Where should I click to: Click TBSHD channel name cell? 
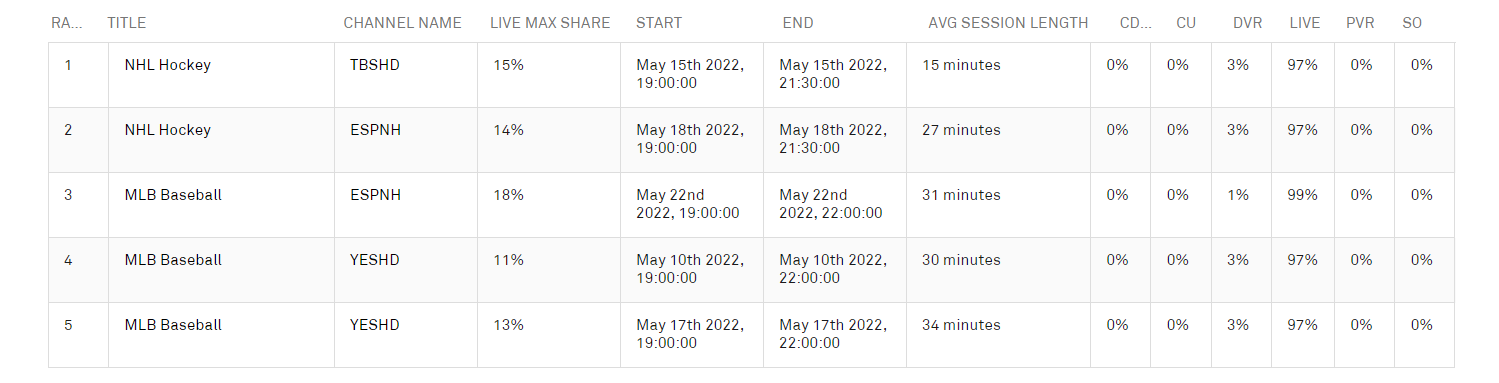[374, 65]
